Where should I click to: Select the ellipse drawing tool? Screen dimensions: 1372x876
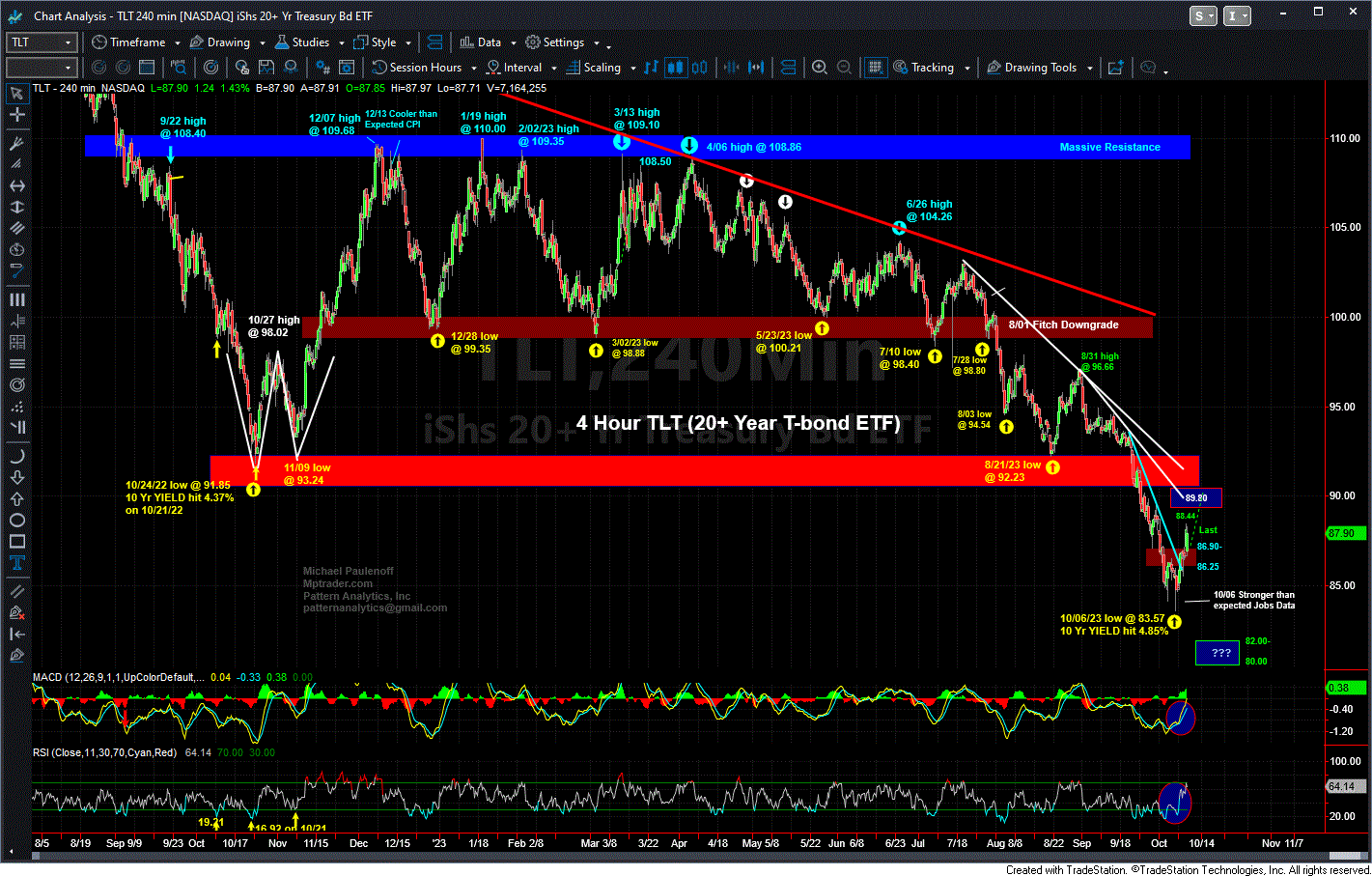[x=16, y=520]
